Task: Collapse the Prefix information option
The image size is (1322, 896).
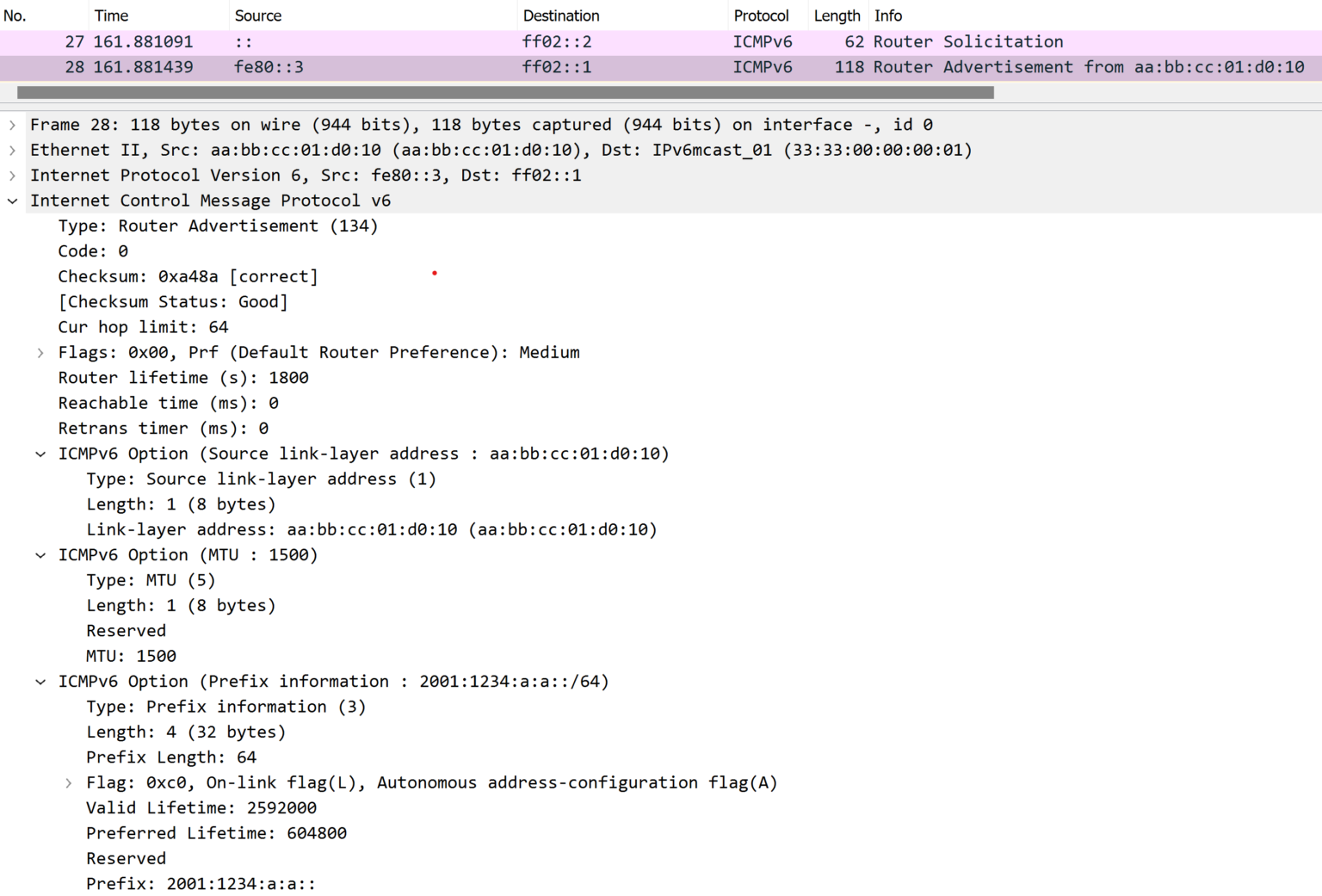Action: 40,682
